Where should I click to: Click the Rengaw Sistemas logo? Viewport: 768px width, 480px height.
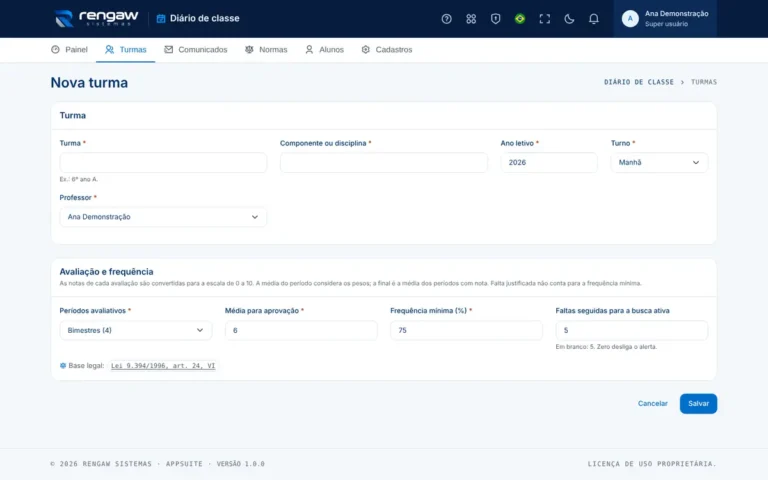(x=96, y=19)
